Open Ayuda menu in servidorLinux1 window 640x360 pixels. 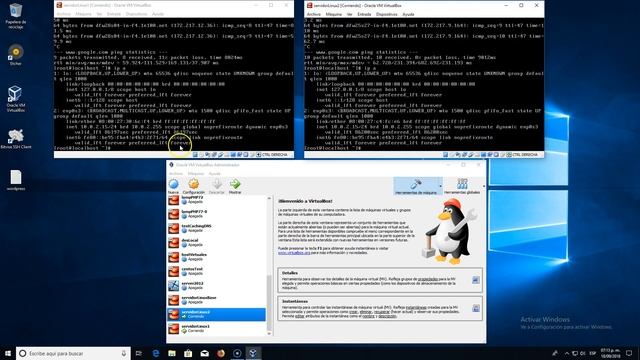click(158, 14)
